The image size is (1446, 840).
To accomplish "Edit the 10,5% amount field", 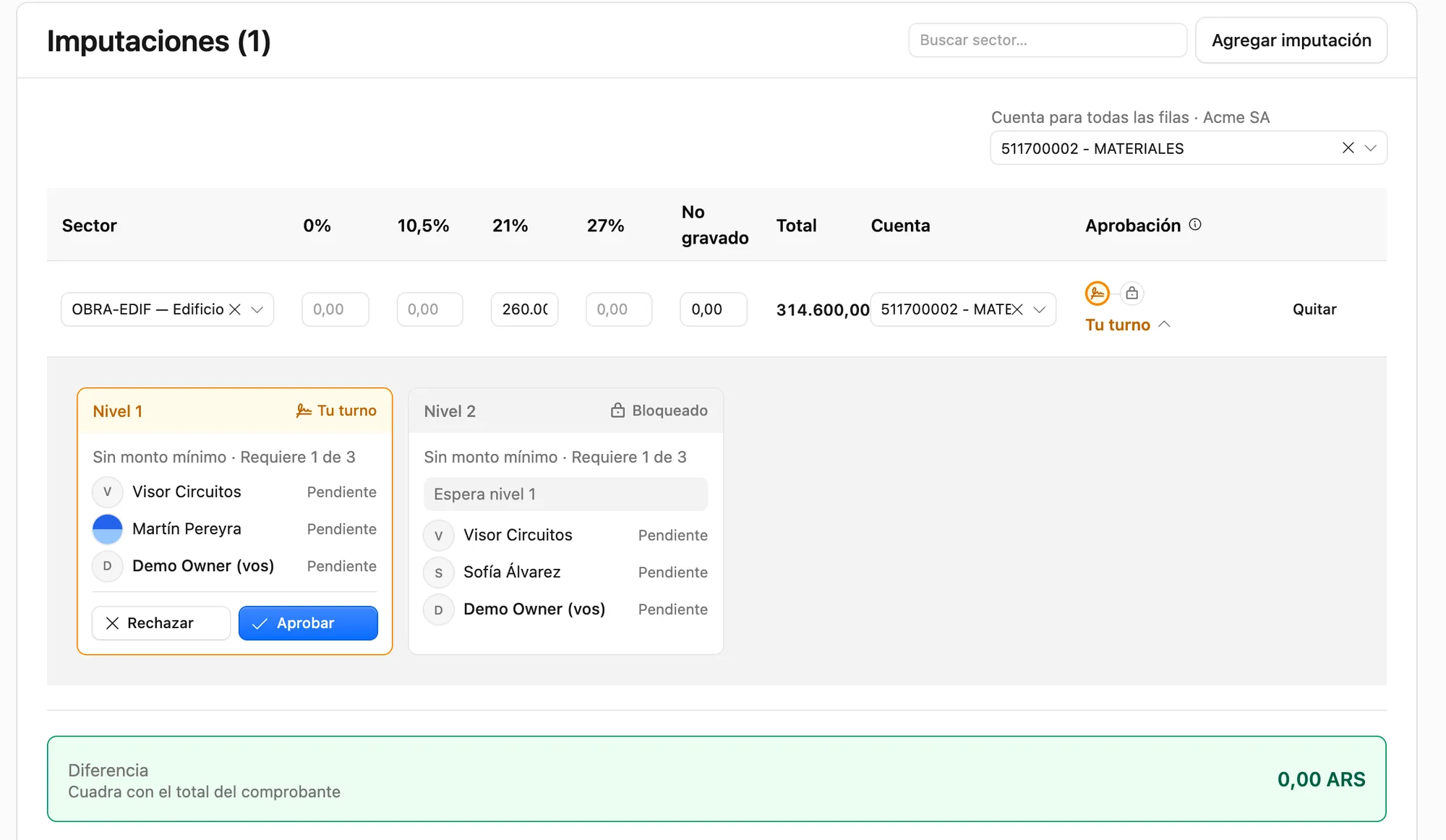I will click(429, 309).
